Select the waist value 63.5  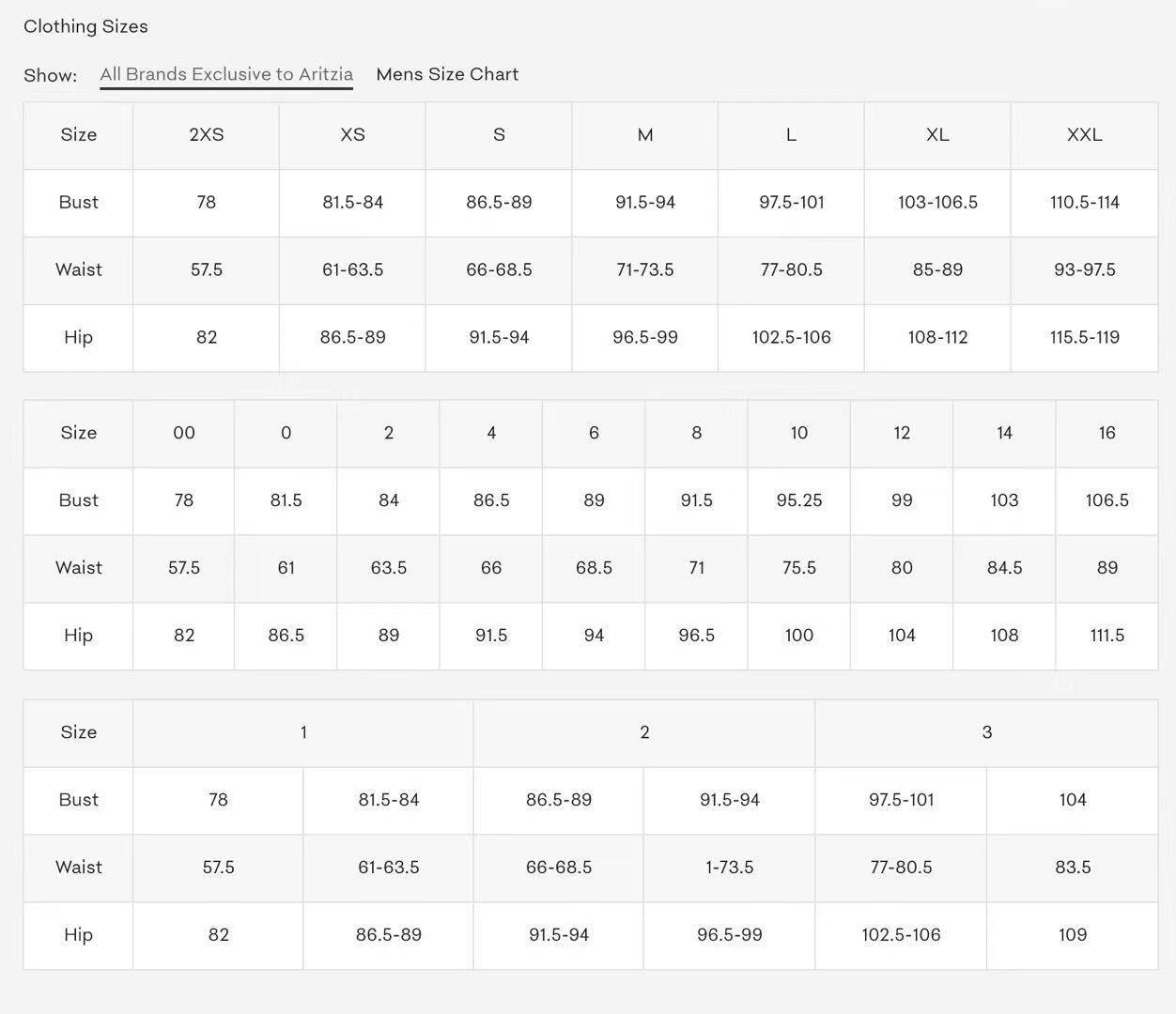pos(389,568)
